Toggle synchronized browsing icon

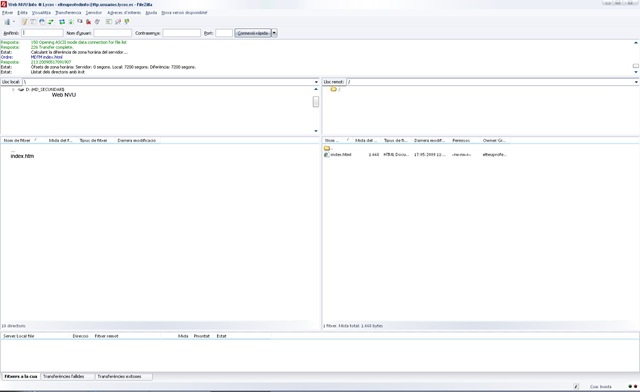coord(127,22)
